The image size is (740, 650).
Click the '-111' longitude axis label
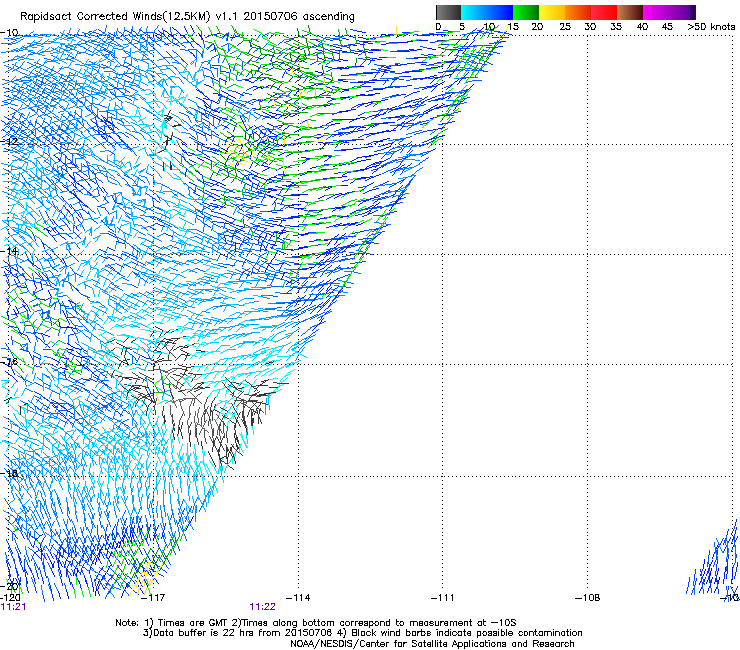click(x=442, y=598)
